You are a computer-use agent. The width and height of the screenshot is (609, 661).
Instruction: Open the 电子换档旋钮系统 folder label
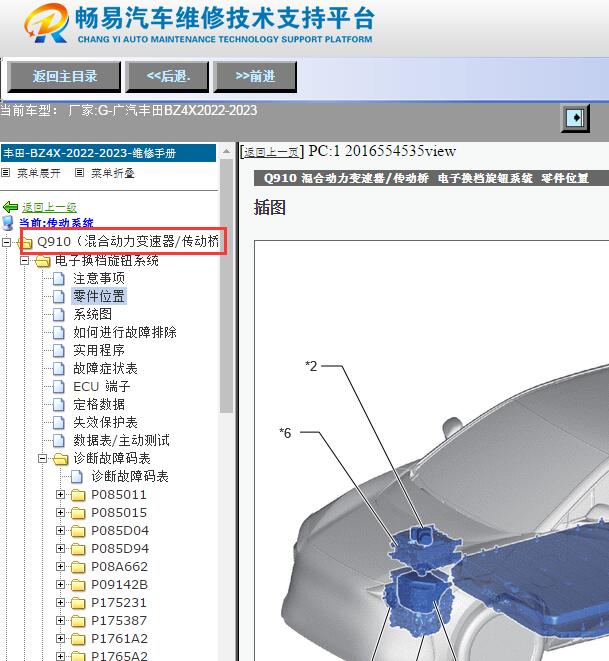click(x=107, y=261)
